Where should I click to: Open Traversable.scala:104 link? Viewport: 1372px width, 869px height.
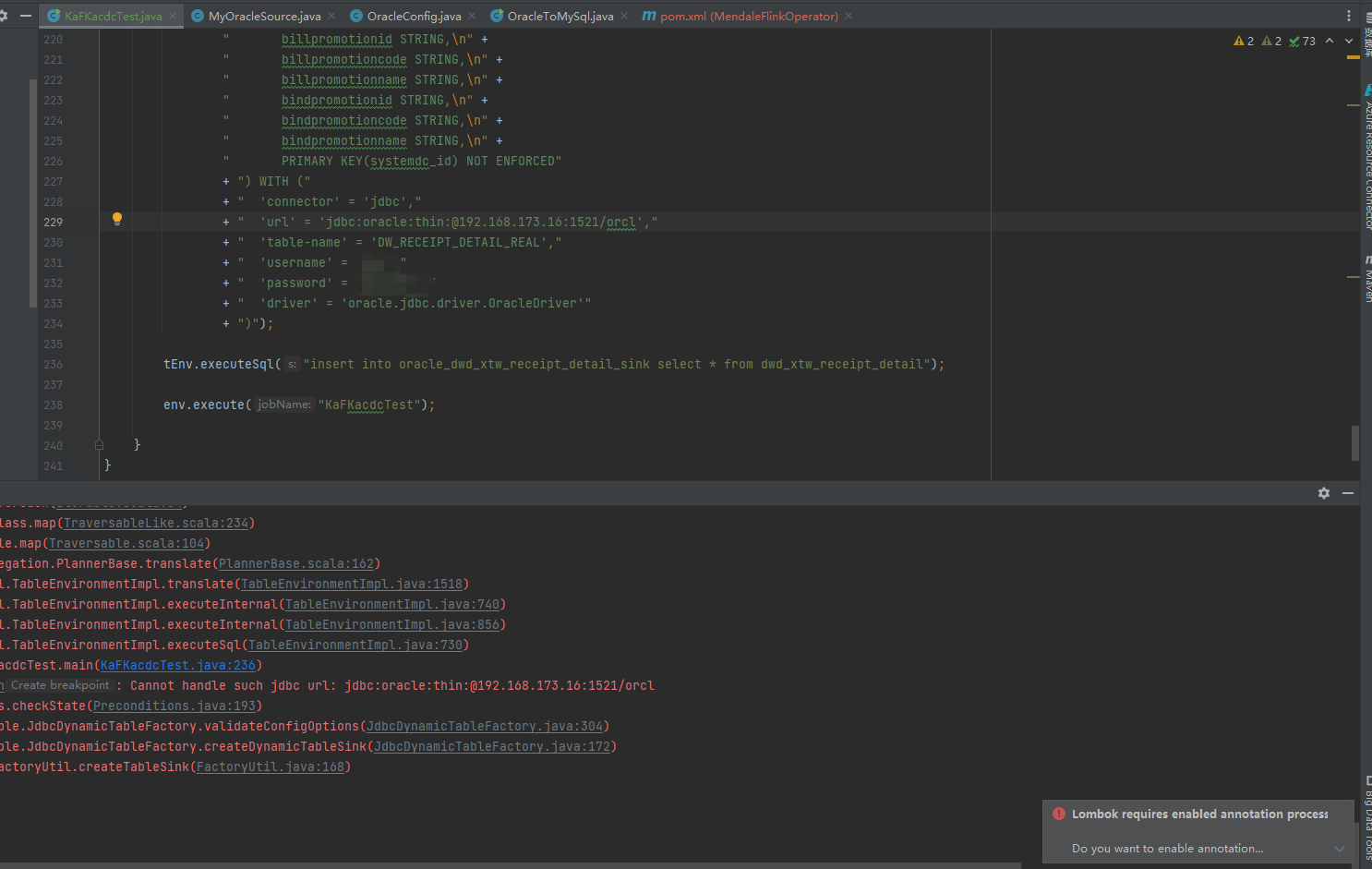coord(126,543)
